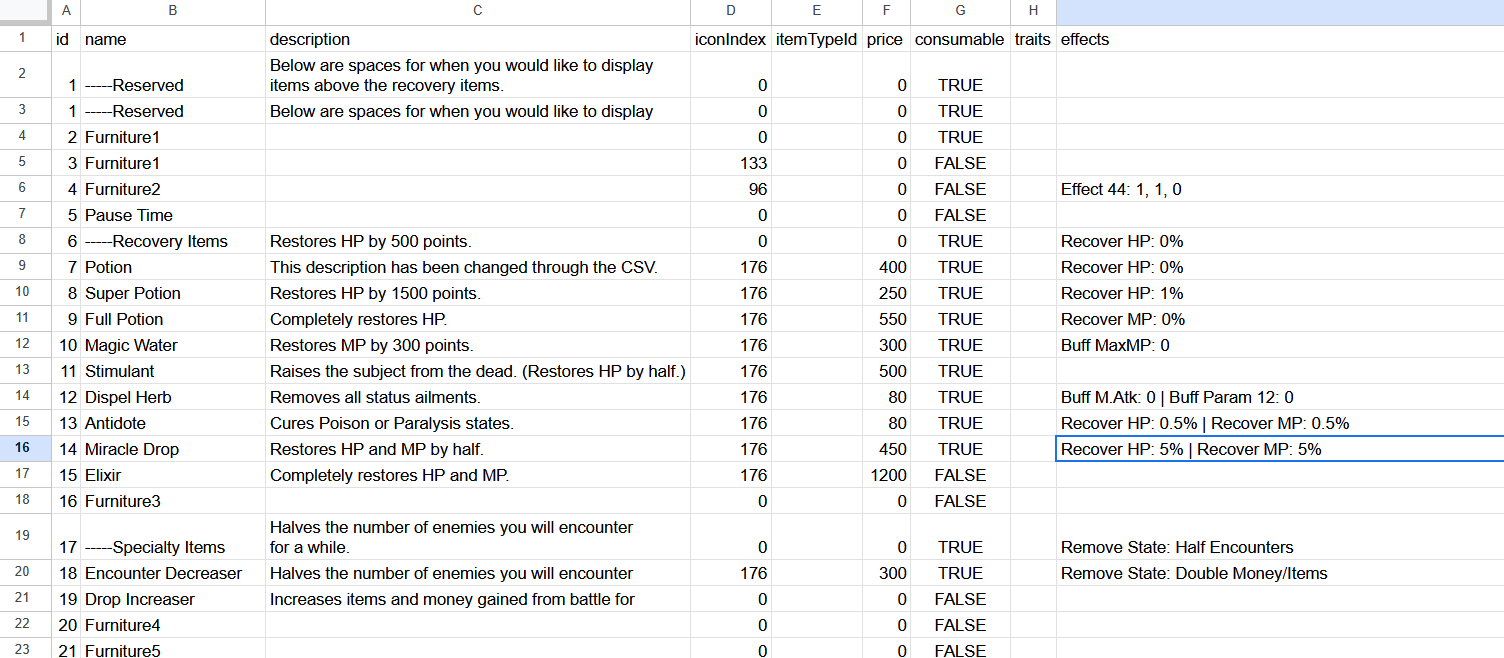Viewport: 1504px width, 658px height.
Task: Click the 'Recover MP: 0%' cell
Action: [1280, 319]
